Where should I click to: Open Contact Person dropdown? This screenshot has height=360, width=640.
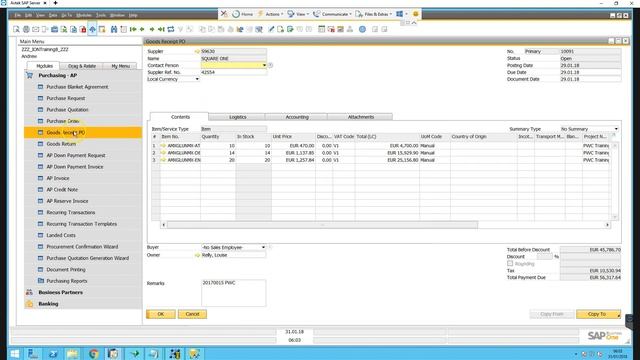click(264, 65)
